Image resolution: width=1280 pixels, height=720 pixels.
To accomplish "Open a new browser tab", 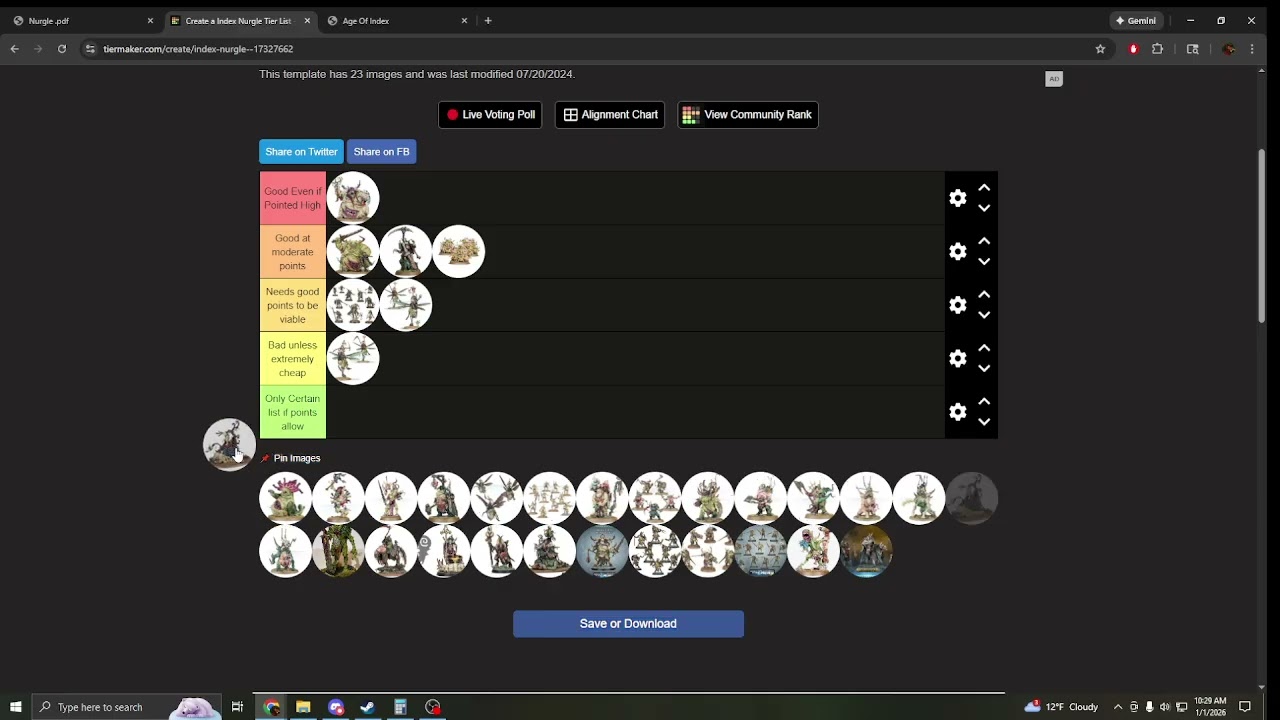I will point(488,21).
